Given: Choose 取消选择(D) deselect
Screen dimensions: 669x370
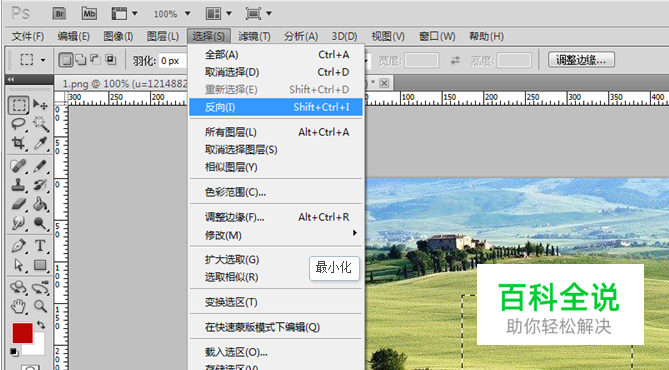Looking at the screenshot, I should tap(276, 72).
